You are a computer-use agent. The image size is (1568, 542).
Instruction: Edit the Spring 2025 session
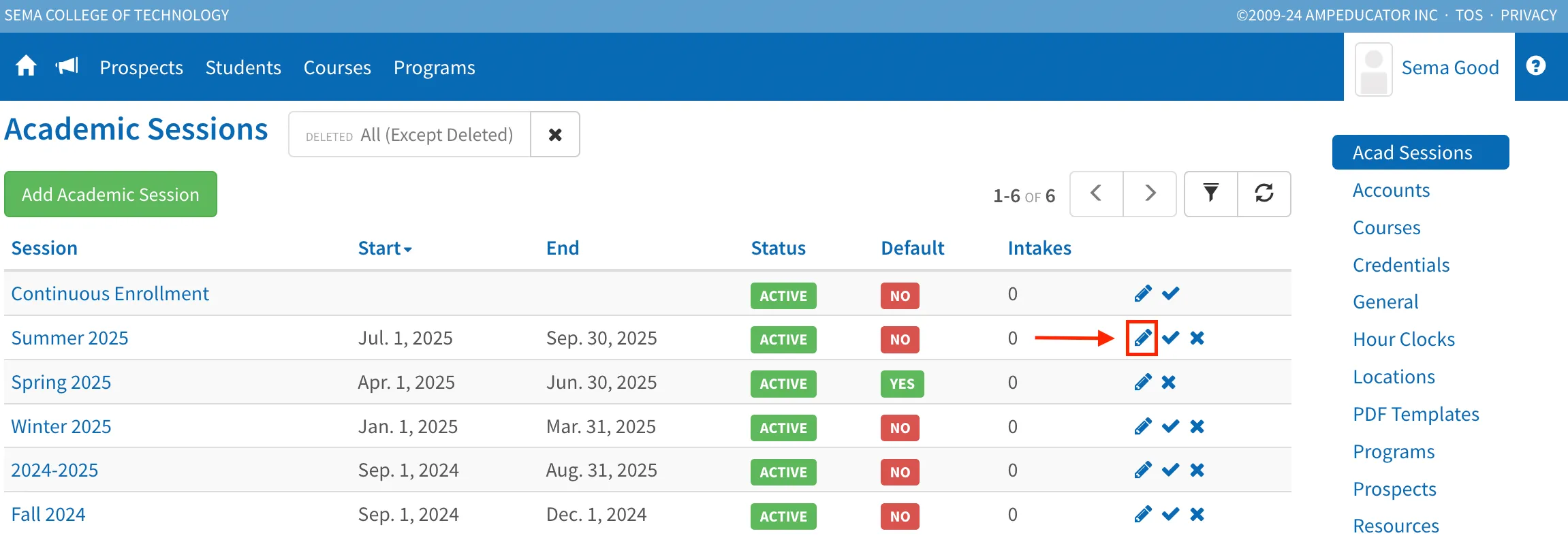[1143, 382]
